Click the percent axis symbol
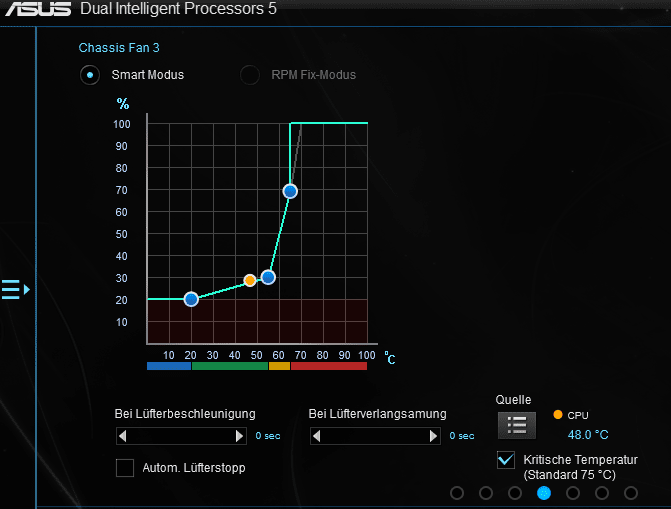The height and width of the screenshot is (509, 671). pyautogui.click(x=123, y=104)
